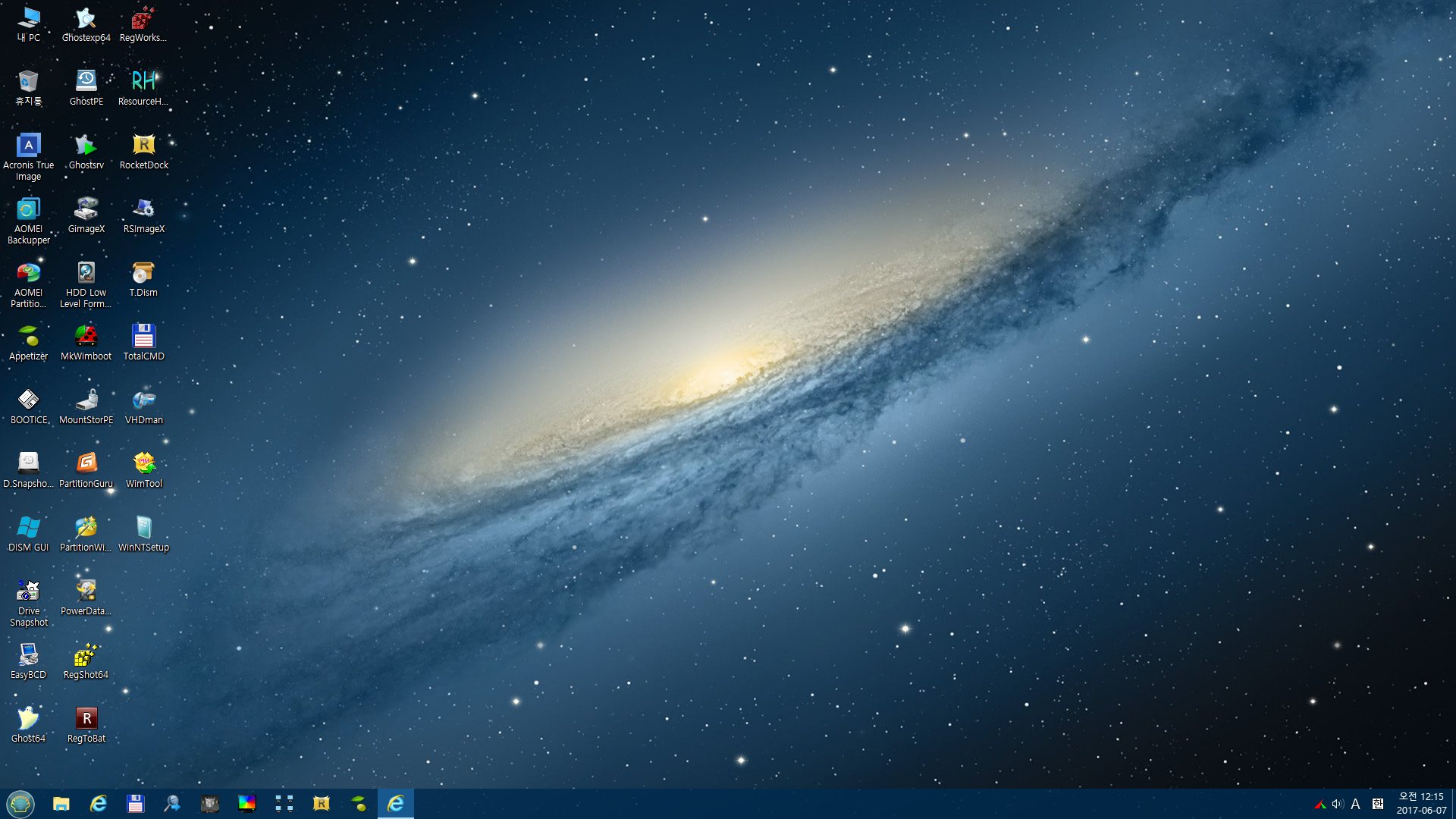Select the HDD Low Level Format icon
This screenshot has height=819, width=1456.
click(86, 284)
